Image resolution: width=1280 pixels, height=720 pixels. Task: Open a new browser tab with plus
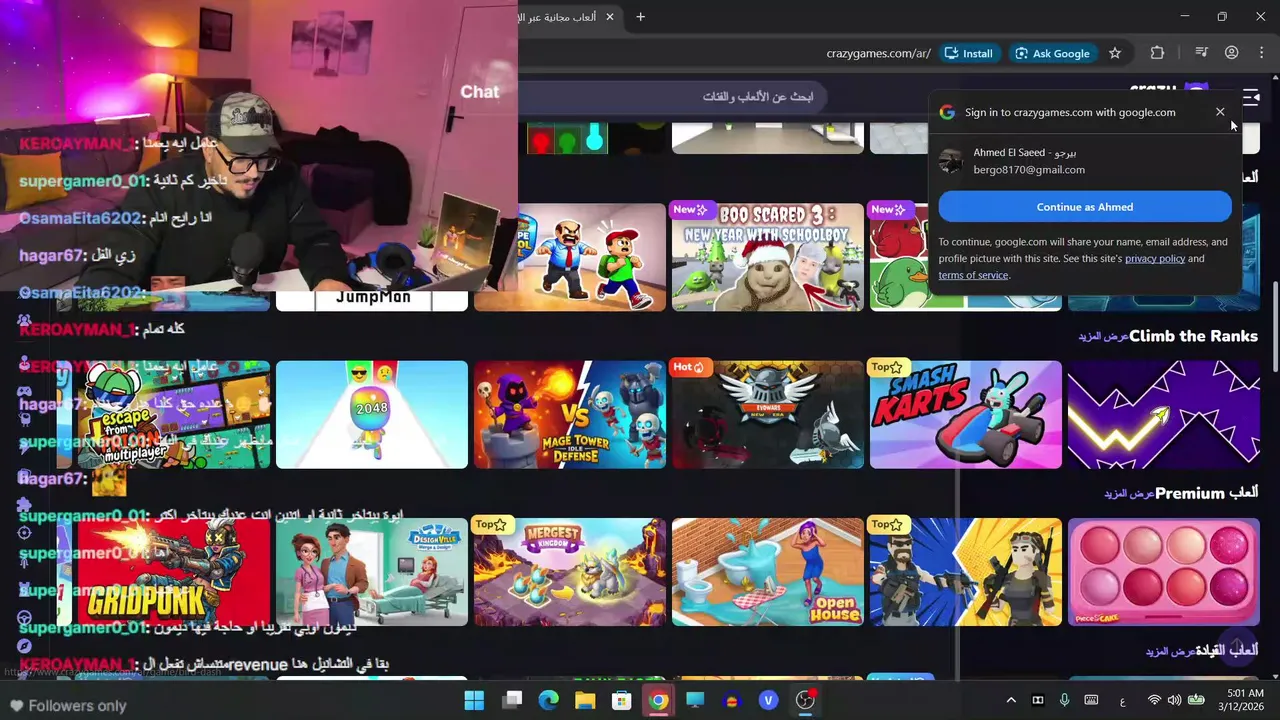click(x=641, y=16)
